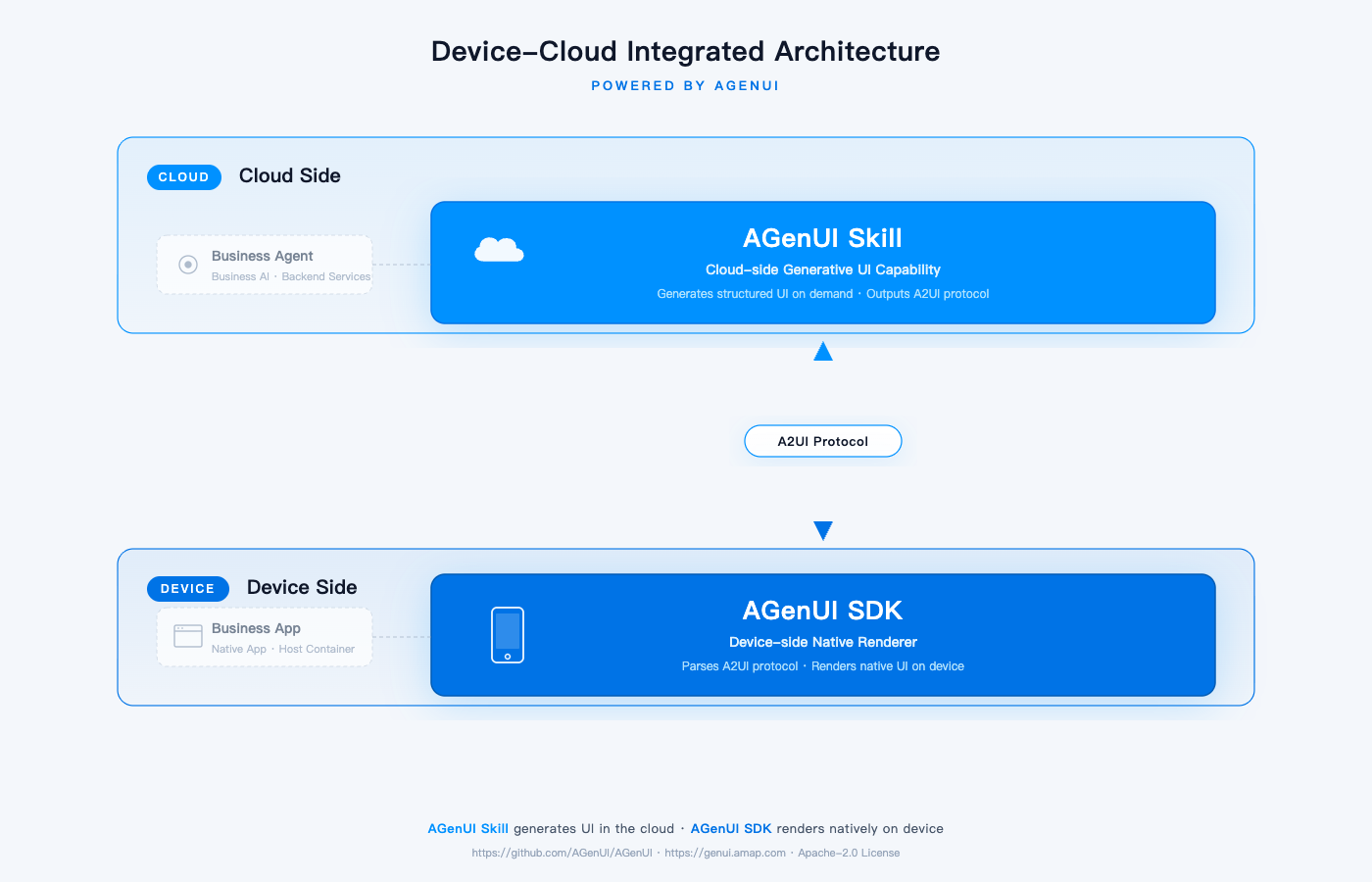Click the upward arrow below Cloud Side panel

coord(823,351)
